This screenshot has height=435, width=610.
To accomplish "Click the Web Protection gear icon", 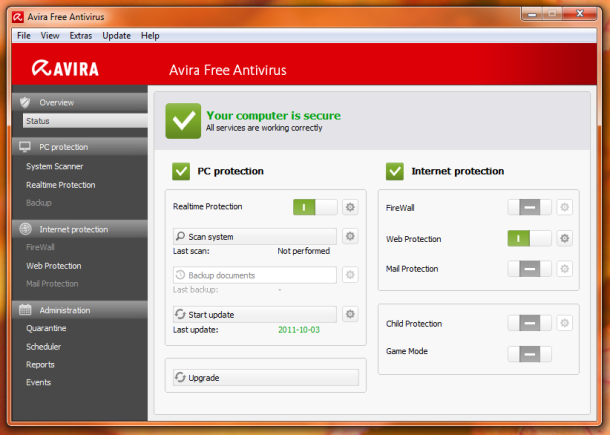I will (564, 239).
